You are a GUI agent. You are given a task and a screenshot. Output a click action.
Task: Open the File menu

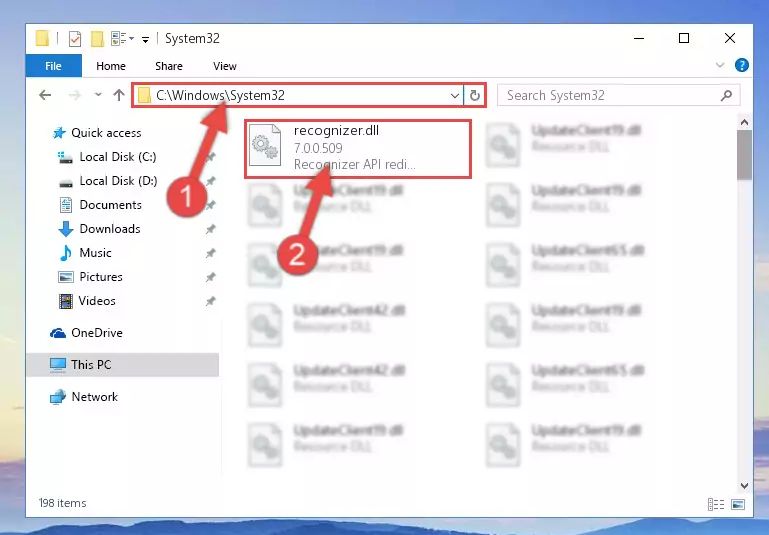point(53,66)
